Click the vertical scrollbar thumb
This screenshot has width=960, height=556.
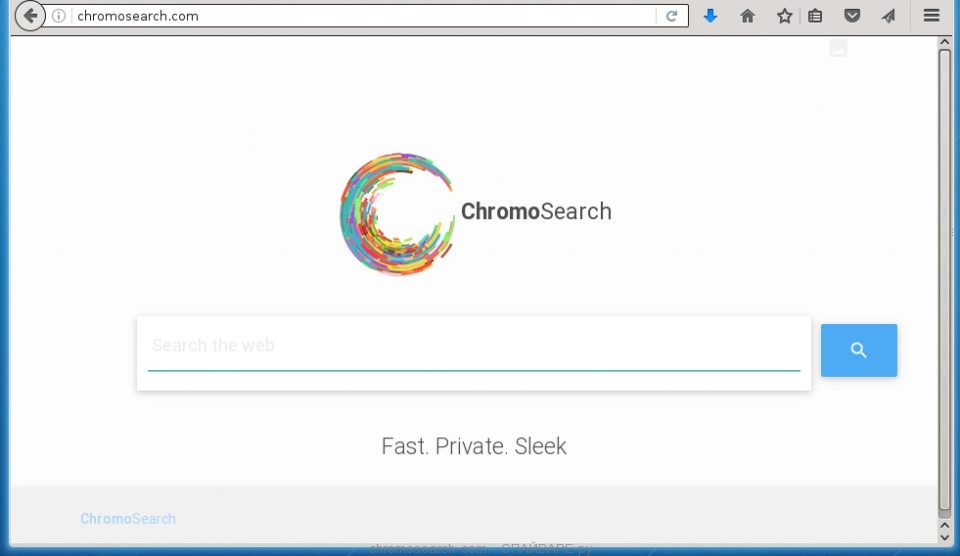[x=945, y=279]
